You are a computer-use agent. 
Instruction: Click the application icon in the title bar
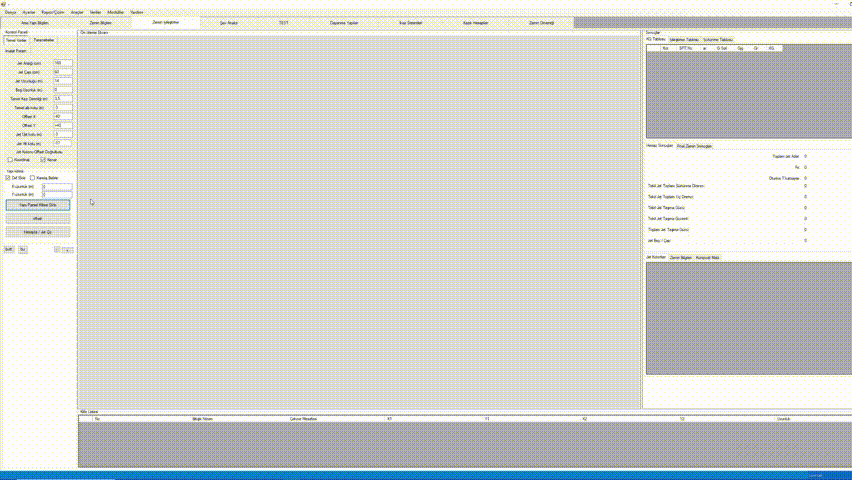(x=4, y=3)
